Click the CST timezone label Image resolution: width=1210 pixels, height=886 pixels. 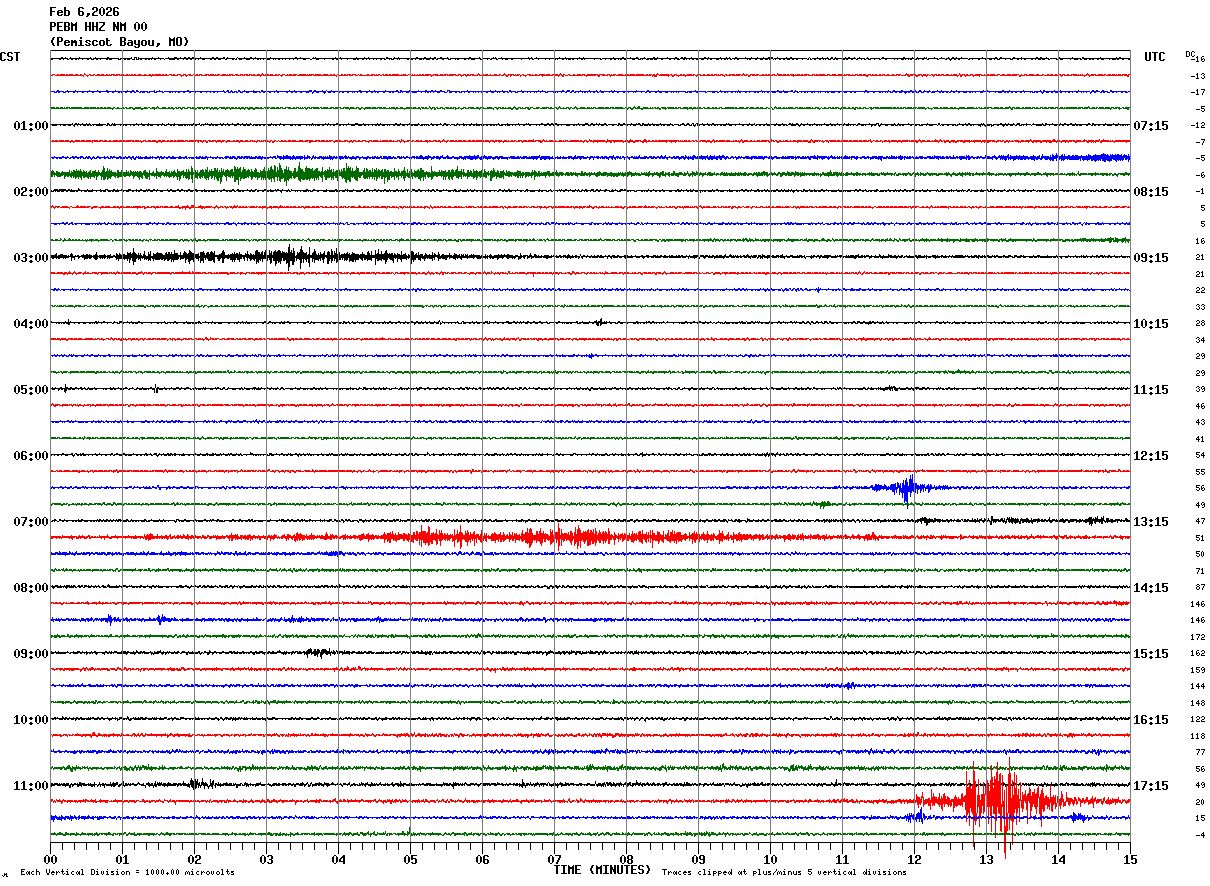point(10,57)
